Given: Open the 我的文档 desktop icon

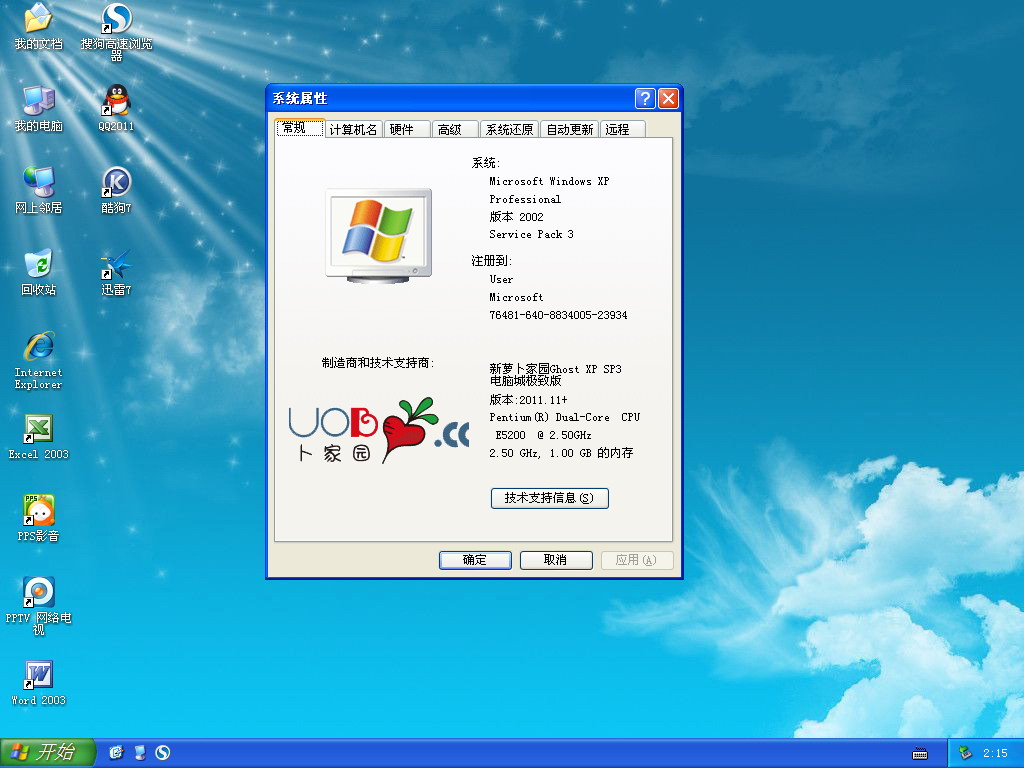Looking at the screenshot, I should point(39,26).
